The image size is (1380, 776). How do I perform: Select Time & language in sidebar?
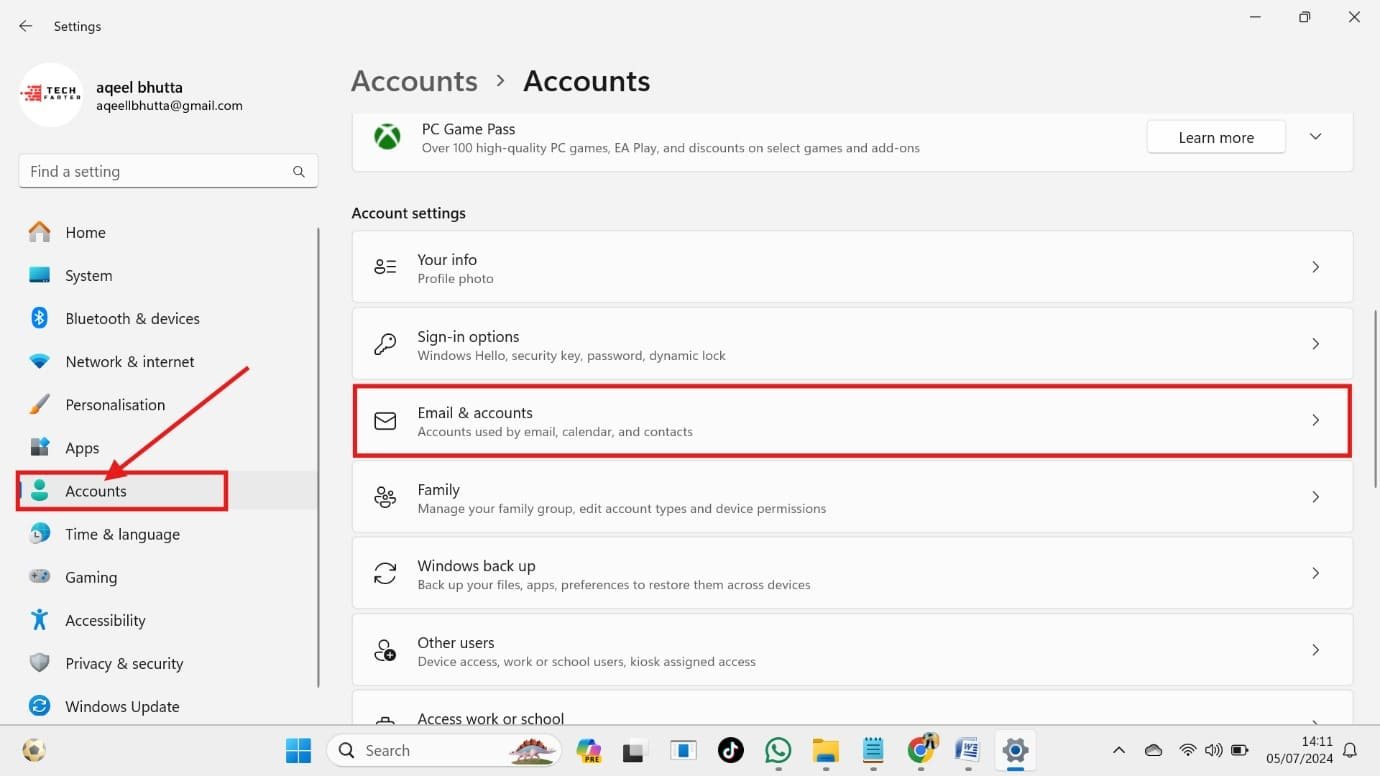coord(122,534)
